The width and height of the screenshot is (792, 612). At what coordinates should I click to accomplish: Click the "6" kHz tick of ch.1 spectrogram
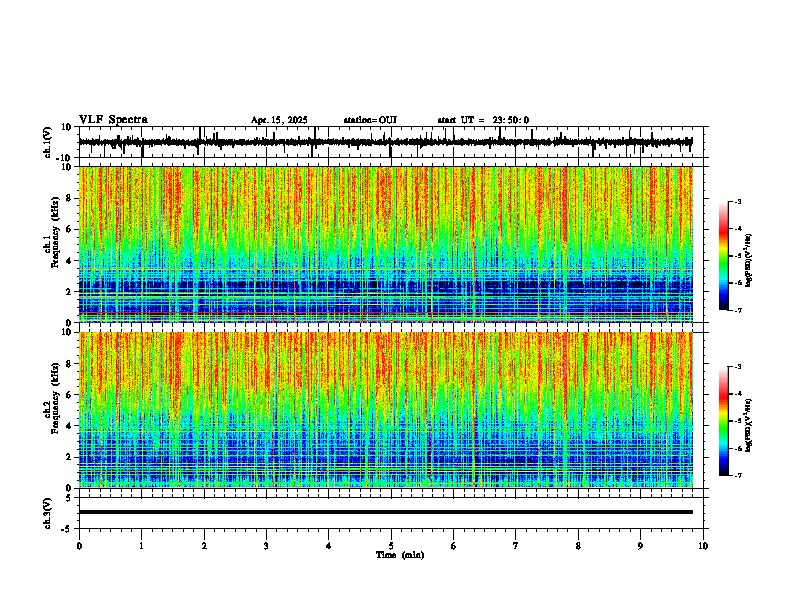tap(69, 230)
